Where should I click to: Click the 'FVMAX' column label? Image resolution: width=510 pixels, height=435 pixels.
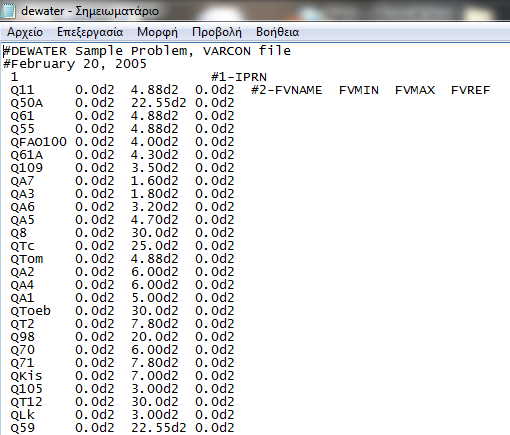415,90
